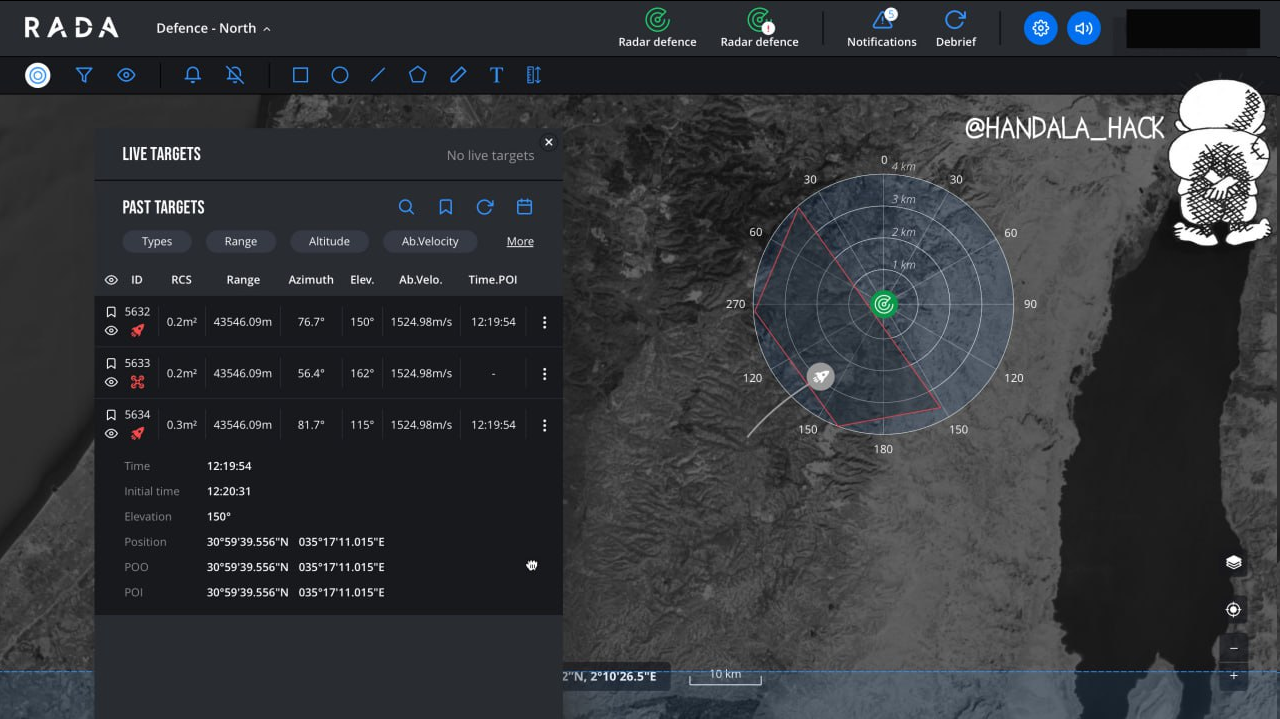1280x719 pixels.
Task: Choose the pentagon polygon tool
Action: tap(418, 75)
